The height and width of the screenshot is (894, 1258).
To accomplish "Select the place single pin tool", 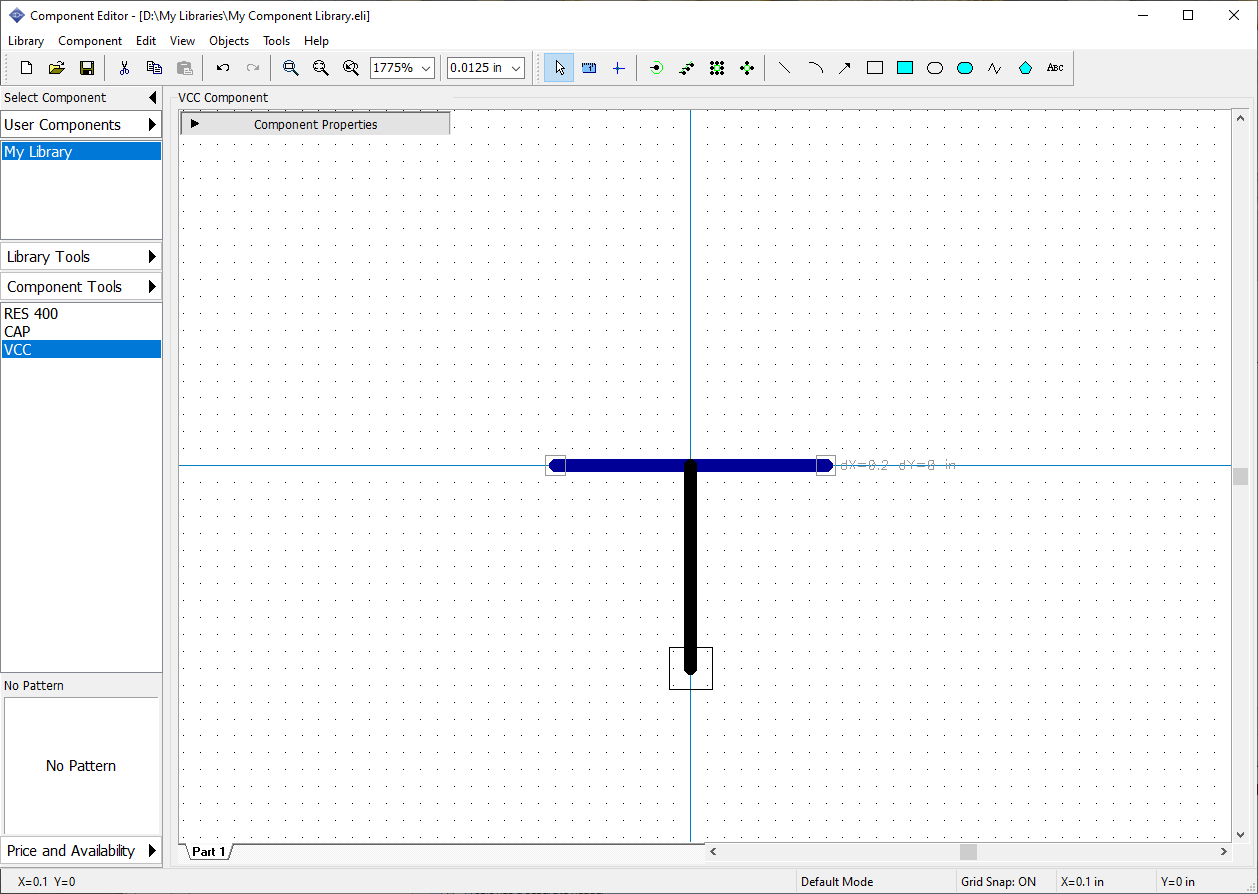I will click(x=656, y=68).
